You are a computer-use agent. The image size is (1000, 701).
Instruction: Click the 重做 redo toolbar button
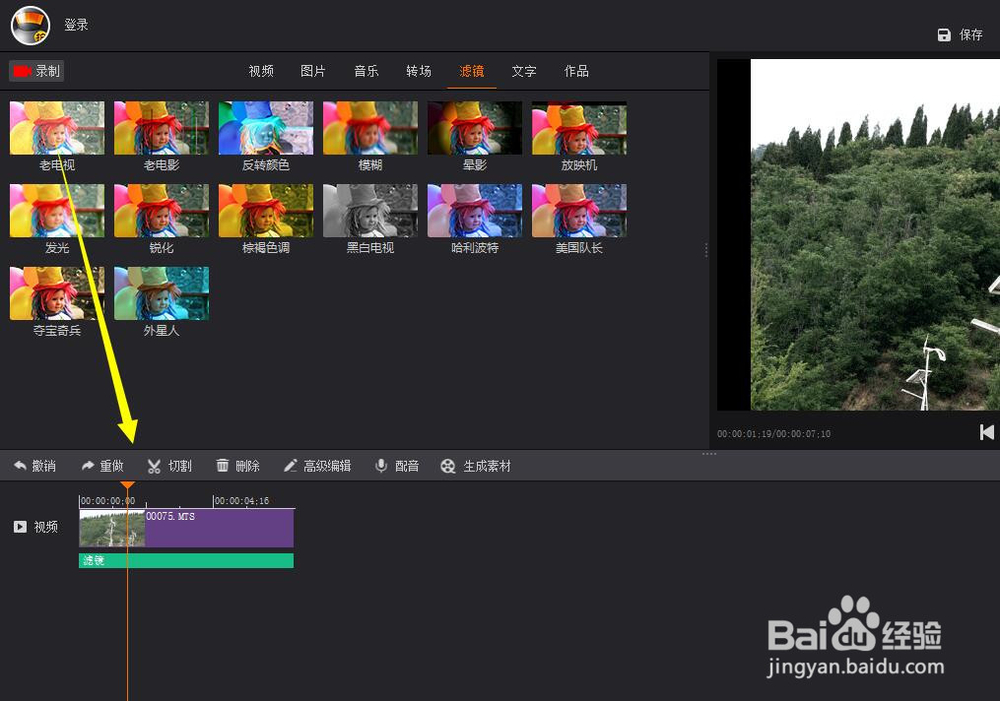pos(103,466)
